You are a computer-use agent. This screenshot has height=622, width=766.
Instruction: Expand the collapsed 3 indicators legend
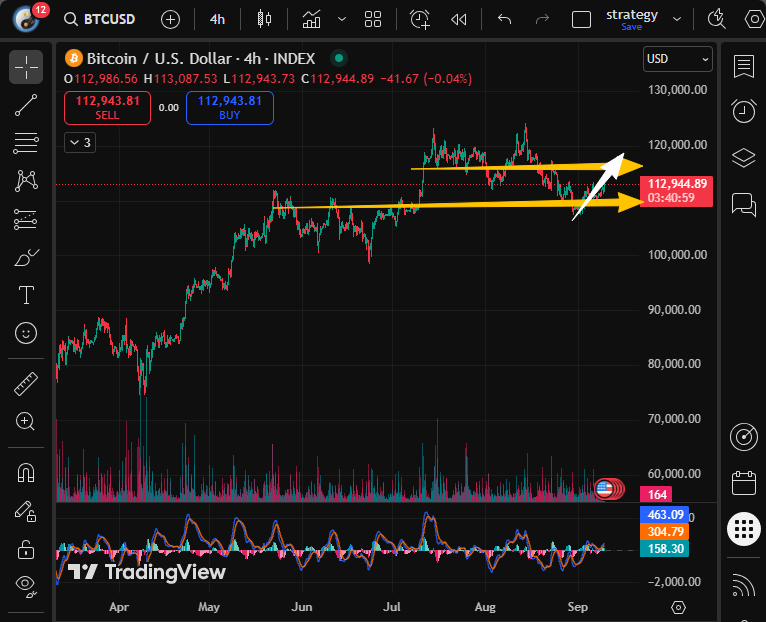[80, 143]
